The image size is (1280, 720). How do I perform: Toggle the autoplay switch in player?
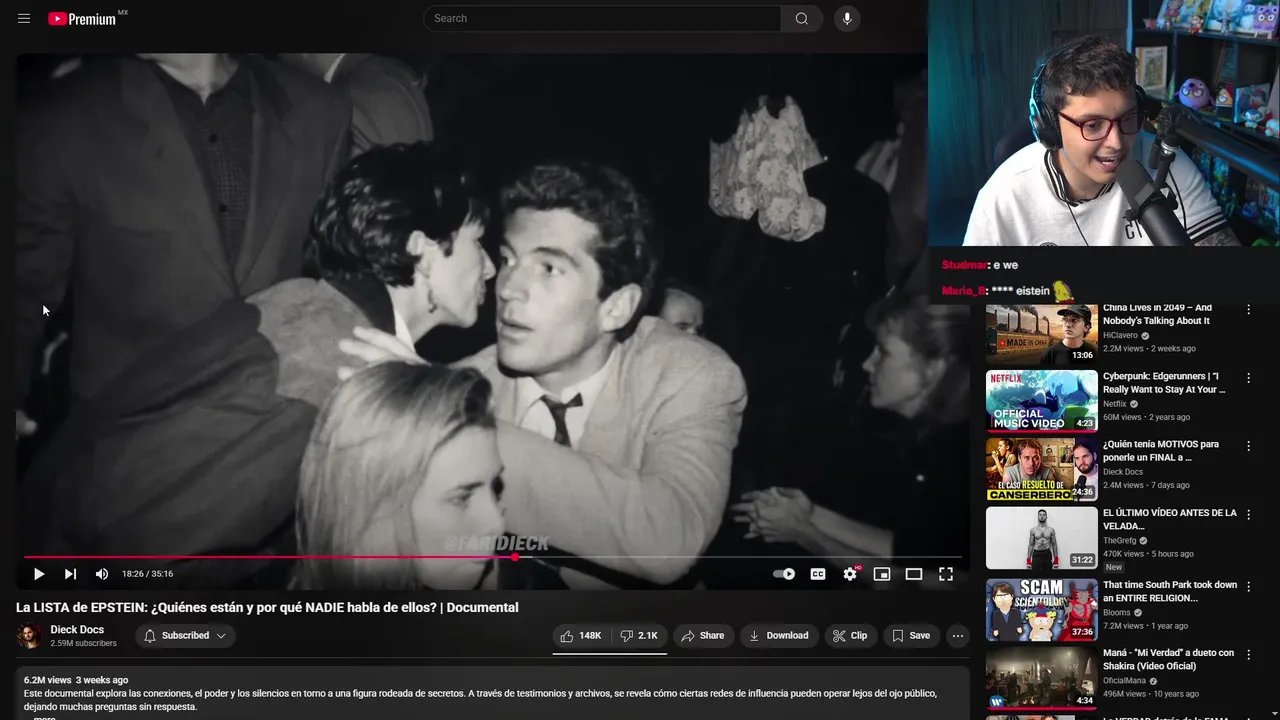784,574
